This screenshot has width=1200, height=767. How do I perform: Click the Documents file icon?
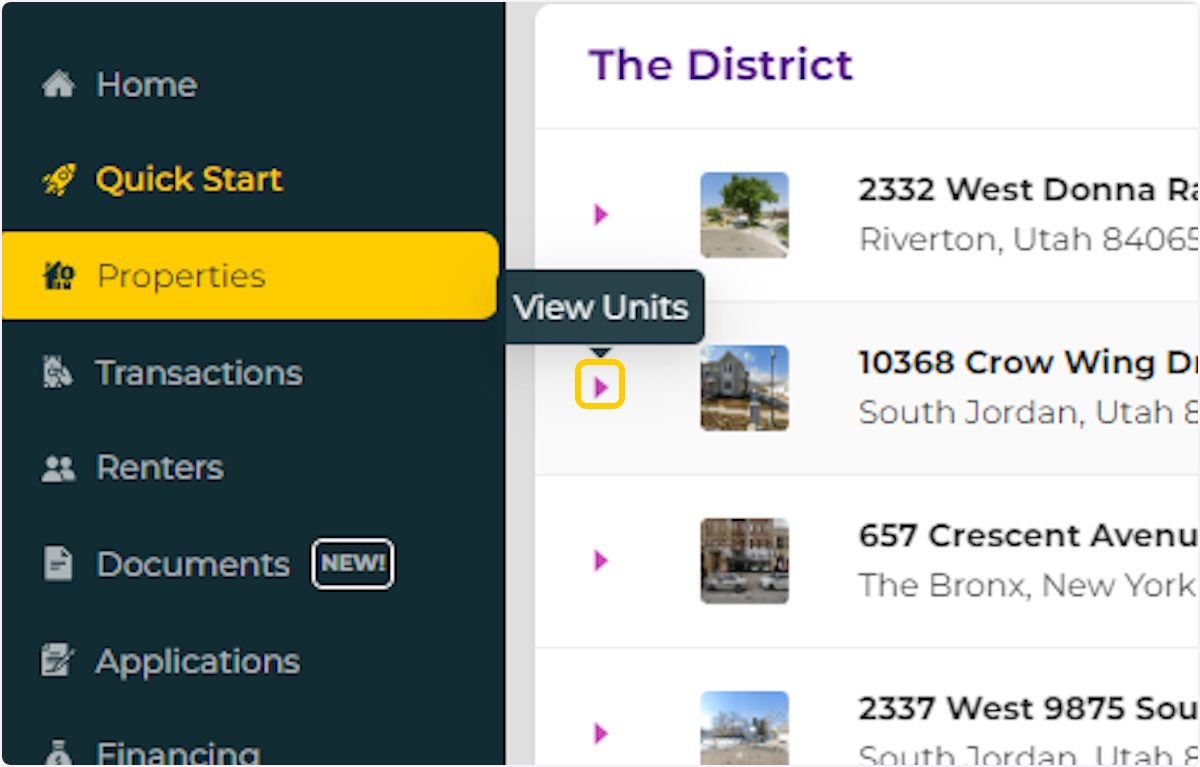58,563
